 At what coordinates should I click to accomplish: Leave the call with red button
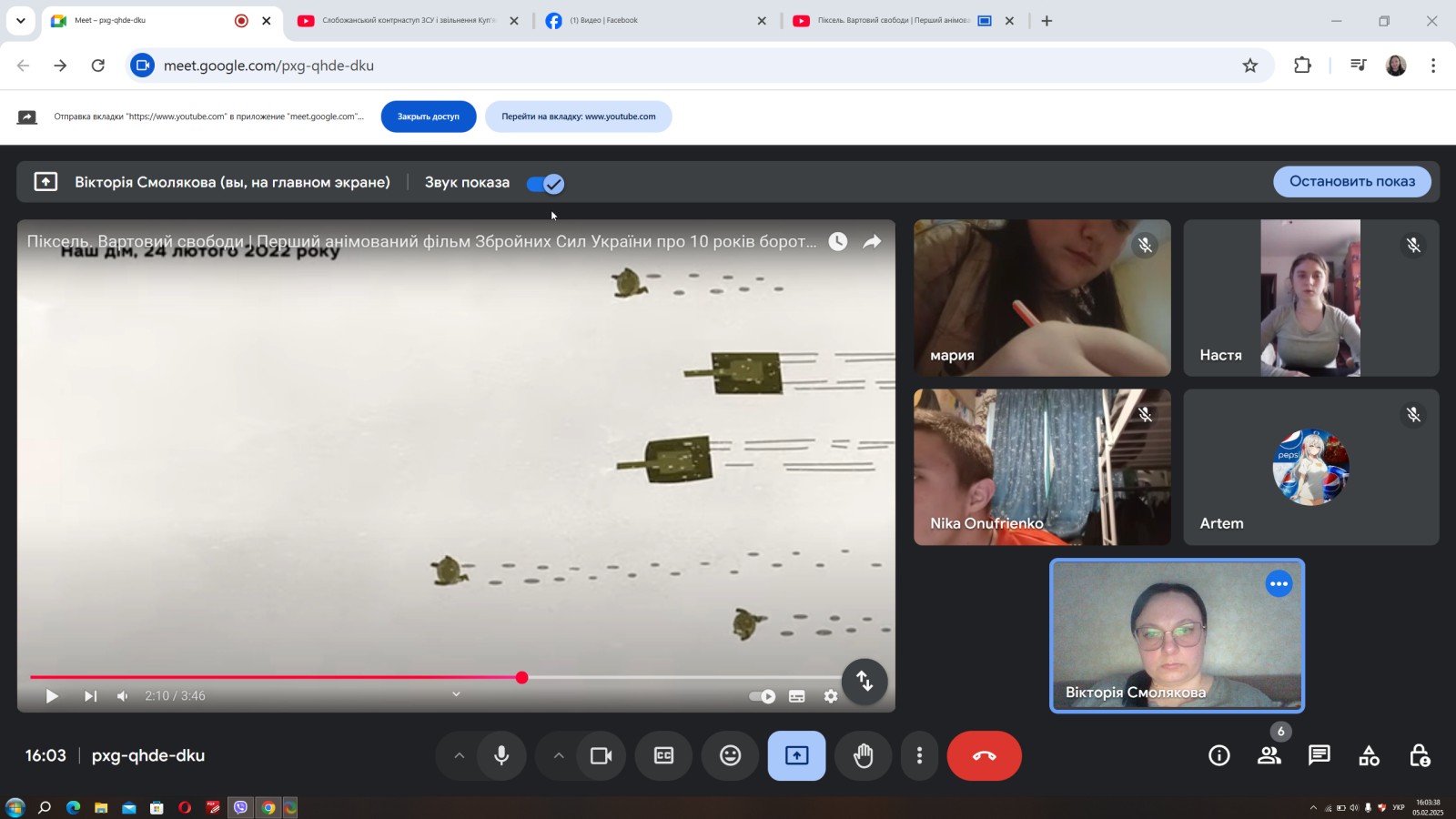coord(985,755)
